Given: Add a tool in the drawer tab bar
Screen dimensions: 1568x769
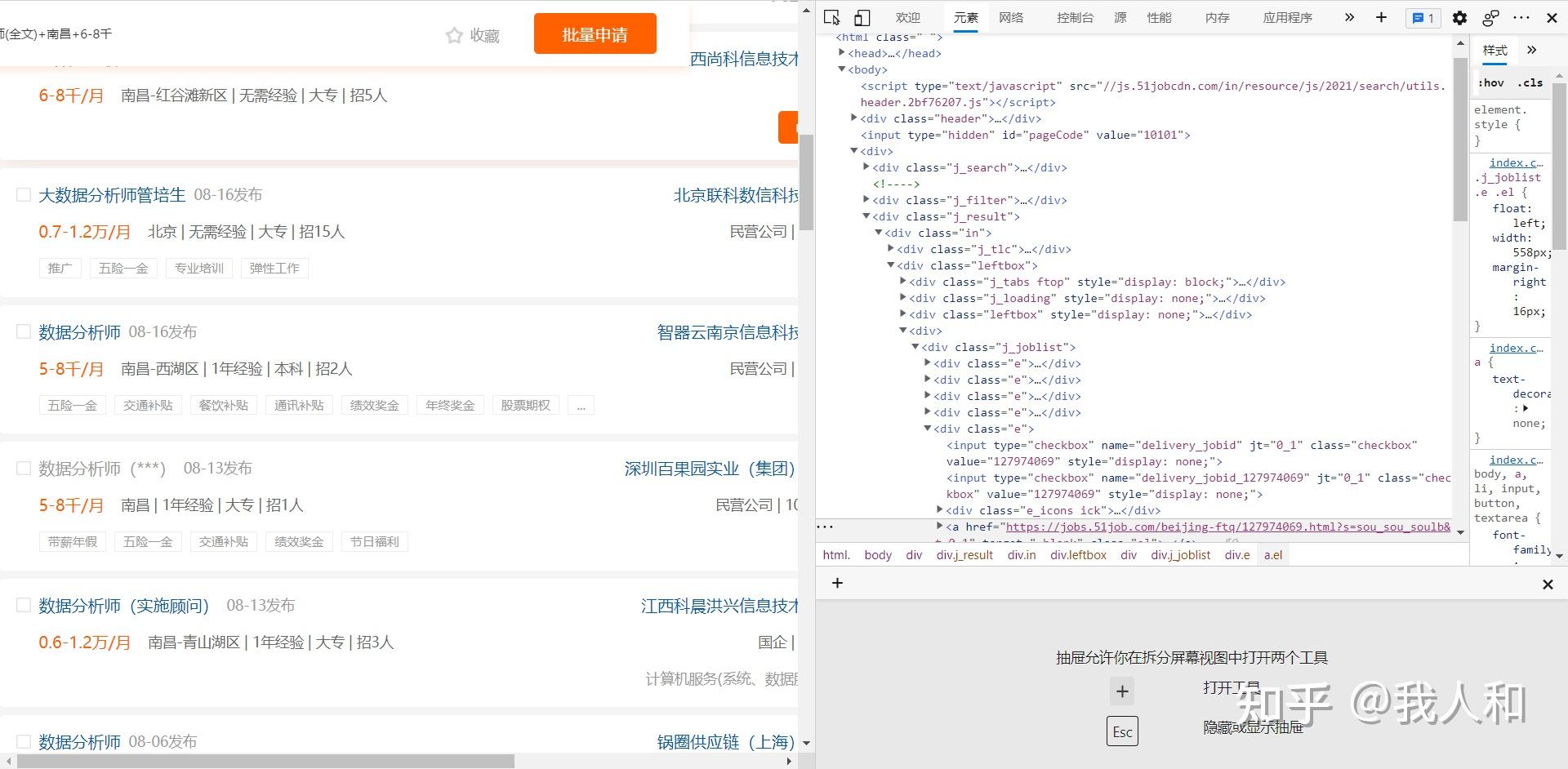Looking at the screenshot, I should (x=837, y=583).
